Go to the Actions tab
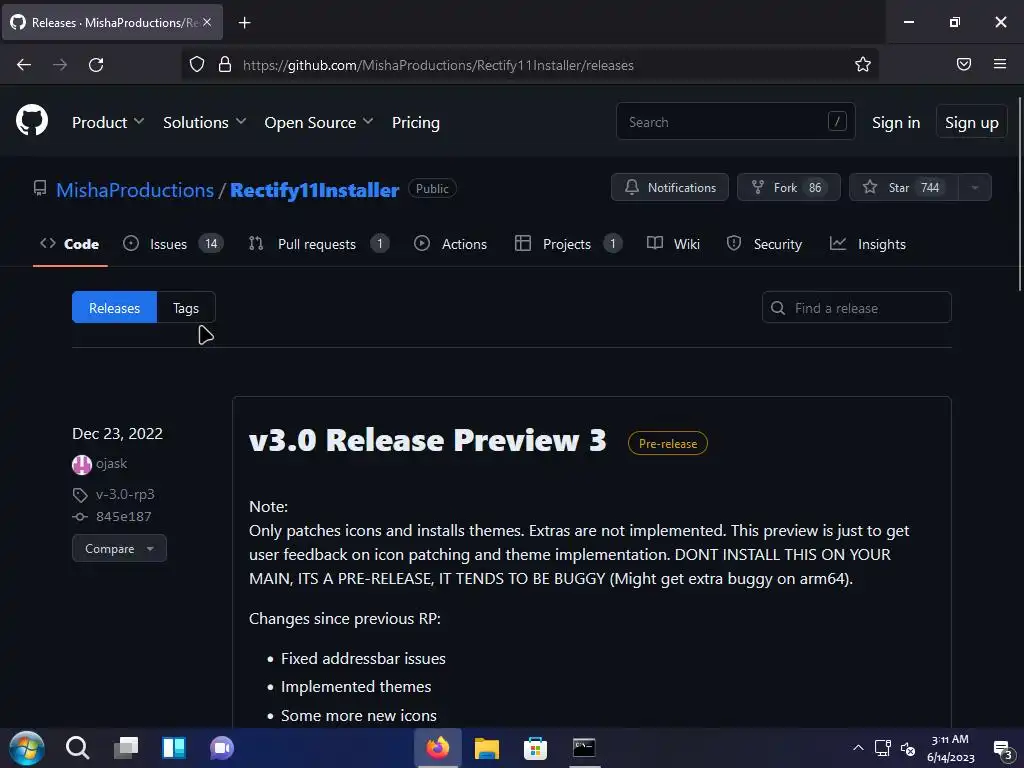This screenshot has height=768, width=1024. [x=451, y=244]
